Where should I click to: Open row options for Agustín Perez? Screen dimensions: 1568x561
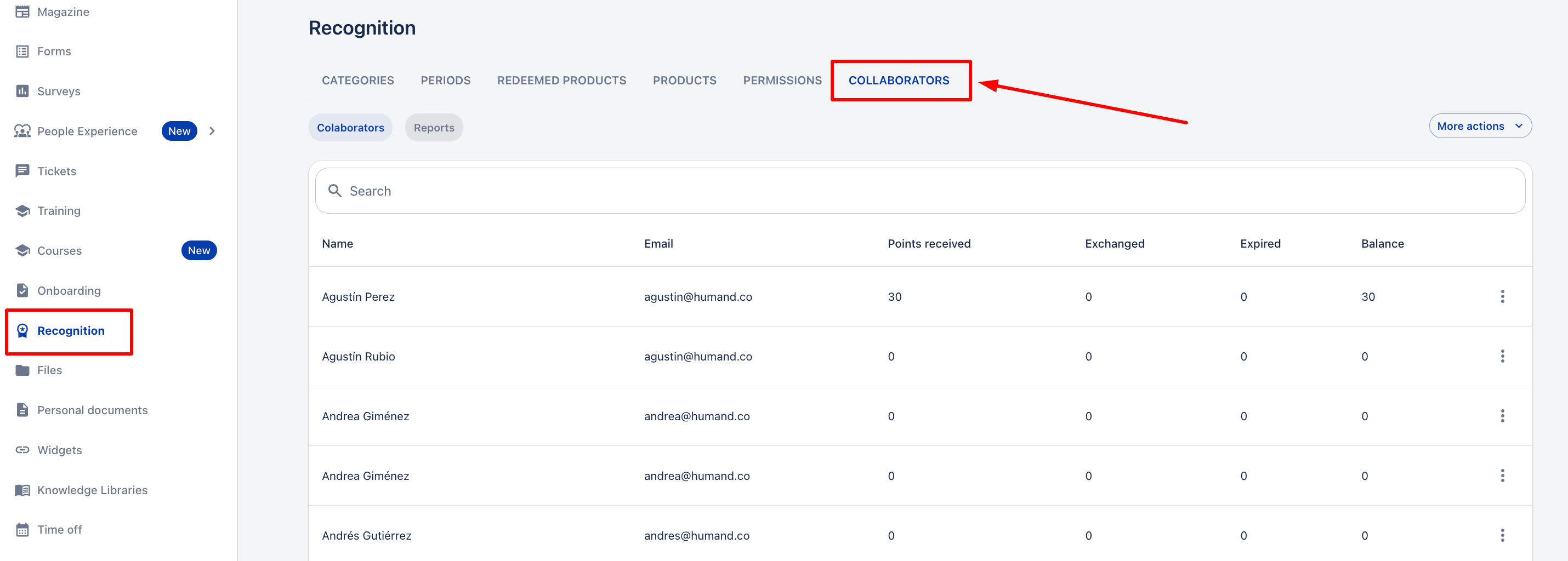[1502, 297]
